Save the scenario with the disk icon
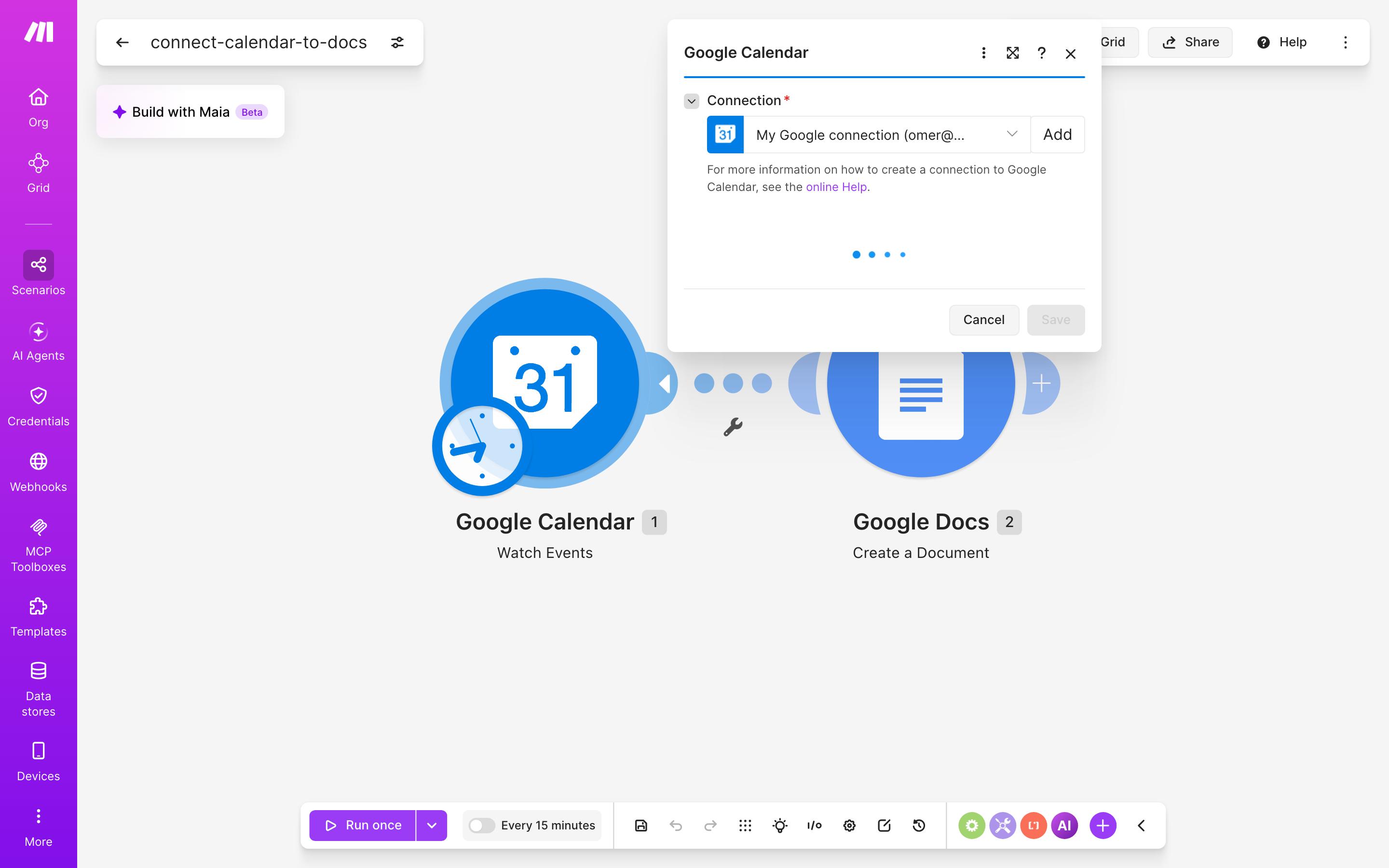 pyautogui.click(x=641, y=826)
